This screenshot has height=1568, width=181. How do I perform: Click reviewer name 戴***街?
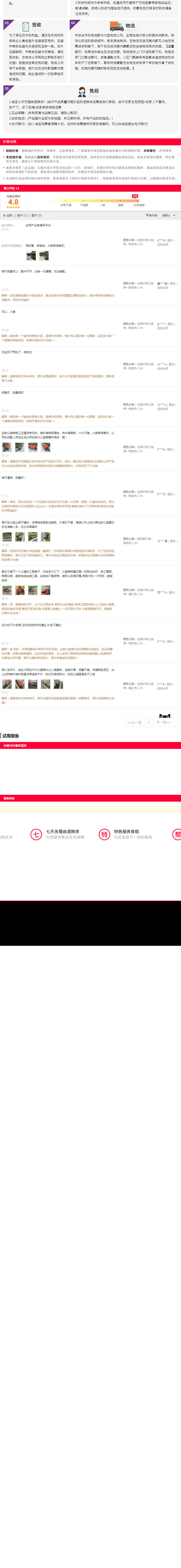pyautogui.click(x=163, y=284)
